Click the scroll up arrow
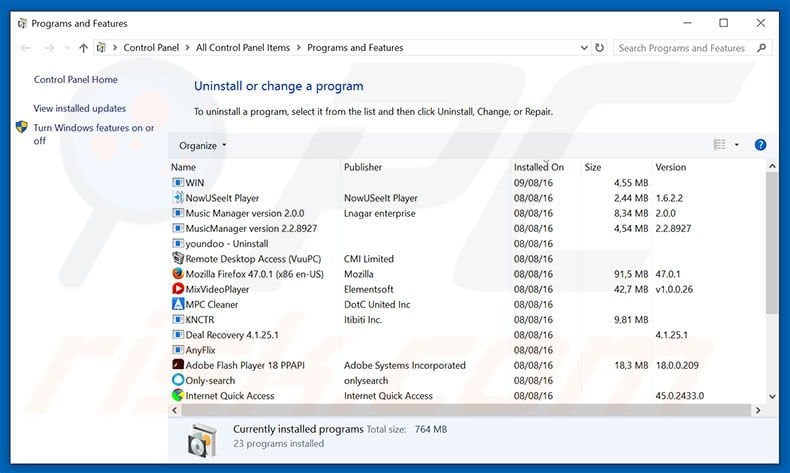 pyautogui.click(x=772, y=166)
